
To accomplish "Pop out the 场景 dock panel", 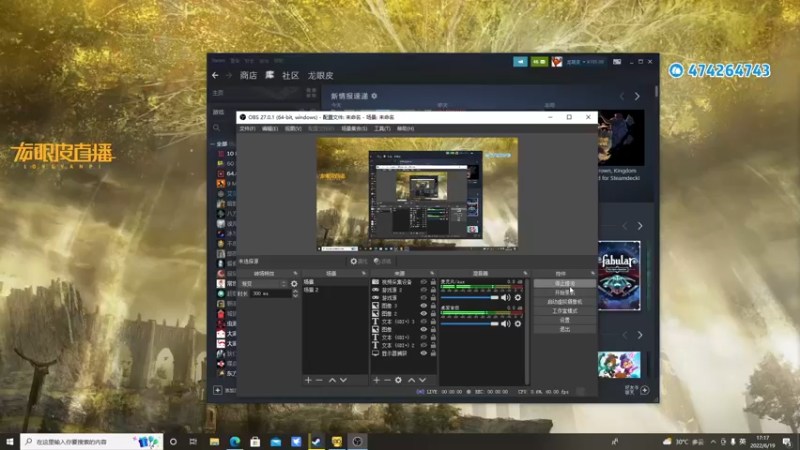I will click(364, 273).
